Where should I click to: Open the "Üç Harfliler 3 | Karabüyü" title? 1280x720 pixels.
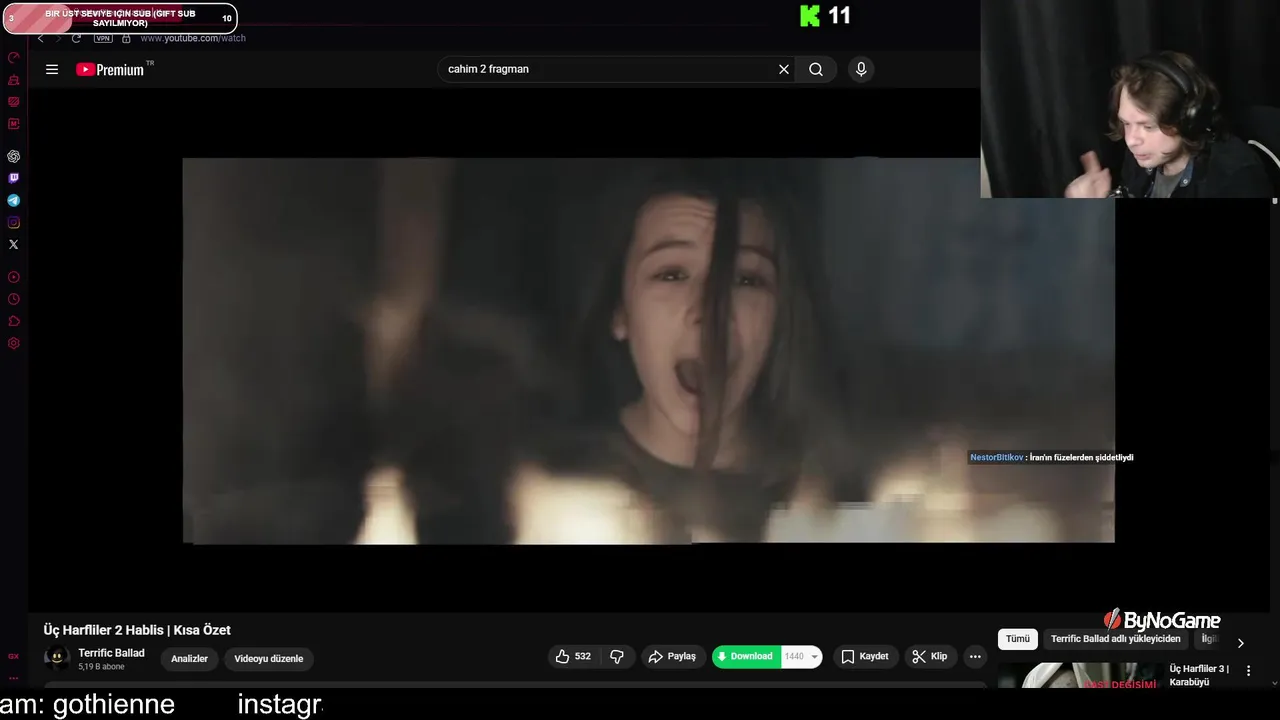(x=1199, y=675)
